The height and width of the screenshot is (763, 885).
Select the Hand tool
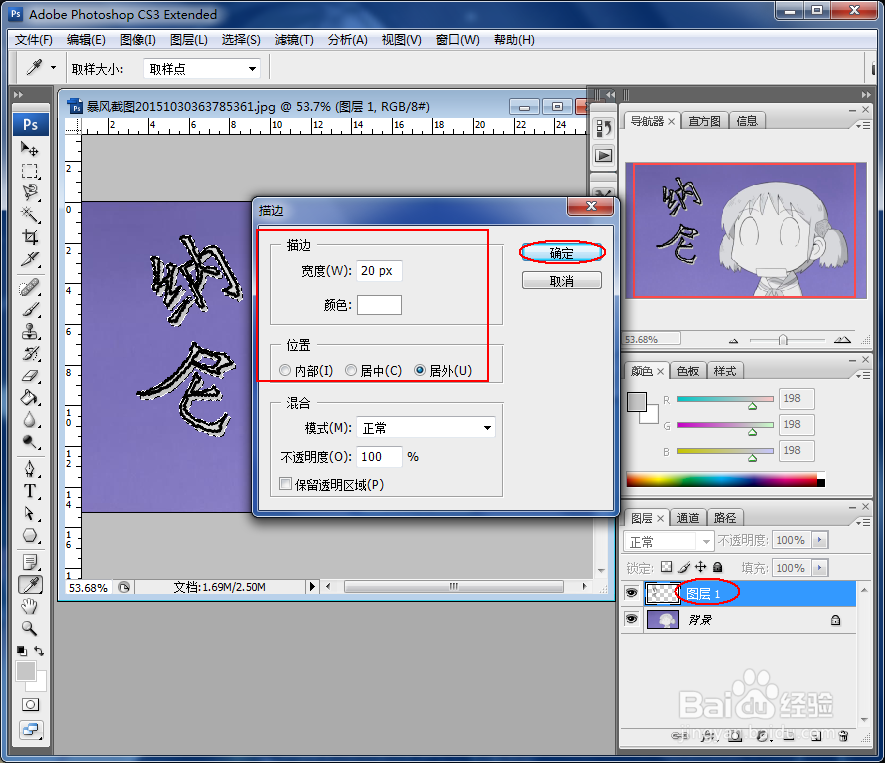click(30, 606)
